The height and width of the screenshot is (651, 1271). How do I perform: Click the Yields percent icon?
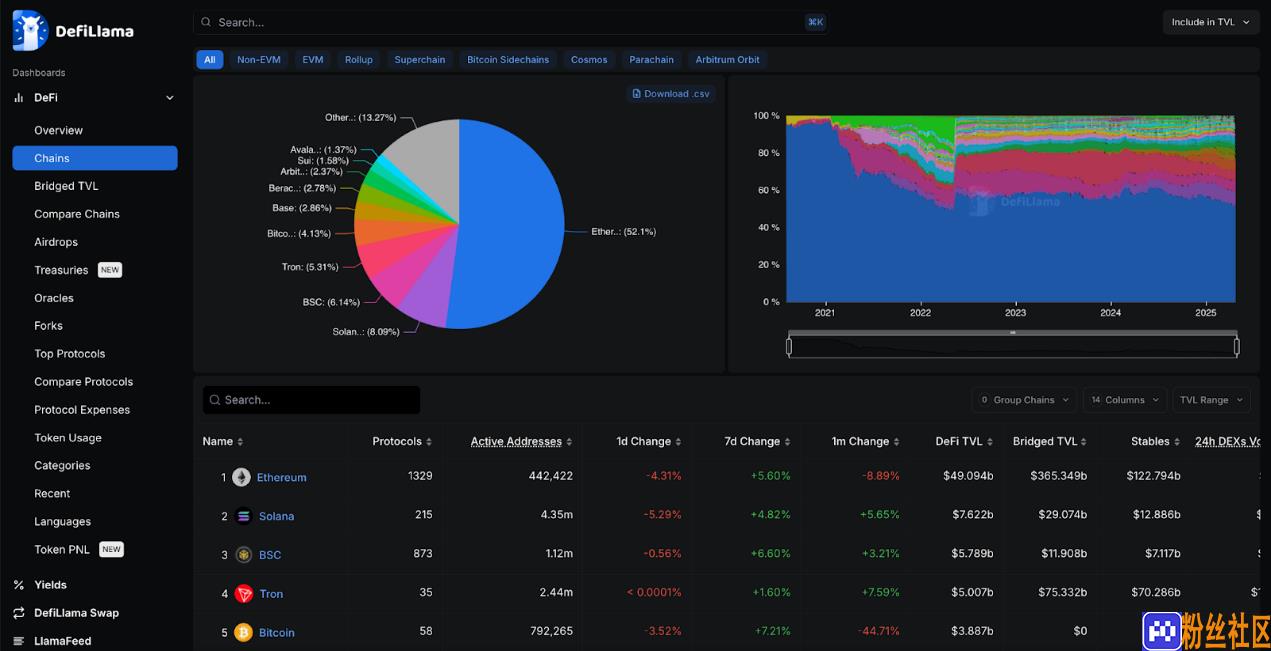tap(18, 585)
